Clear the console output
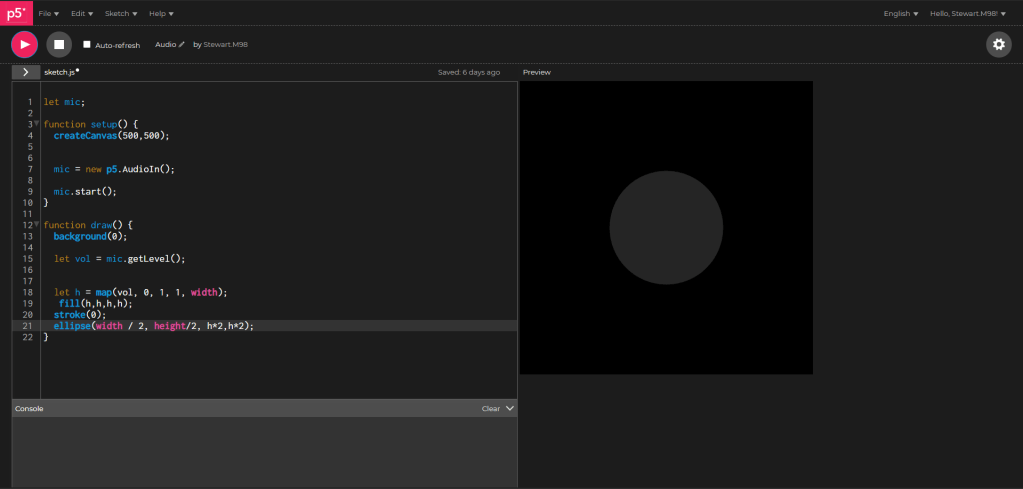Screen dimensions: 1023x489 (x=490, y=408)
